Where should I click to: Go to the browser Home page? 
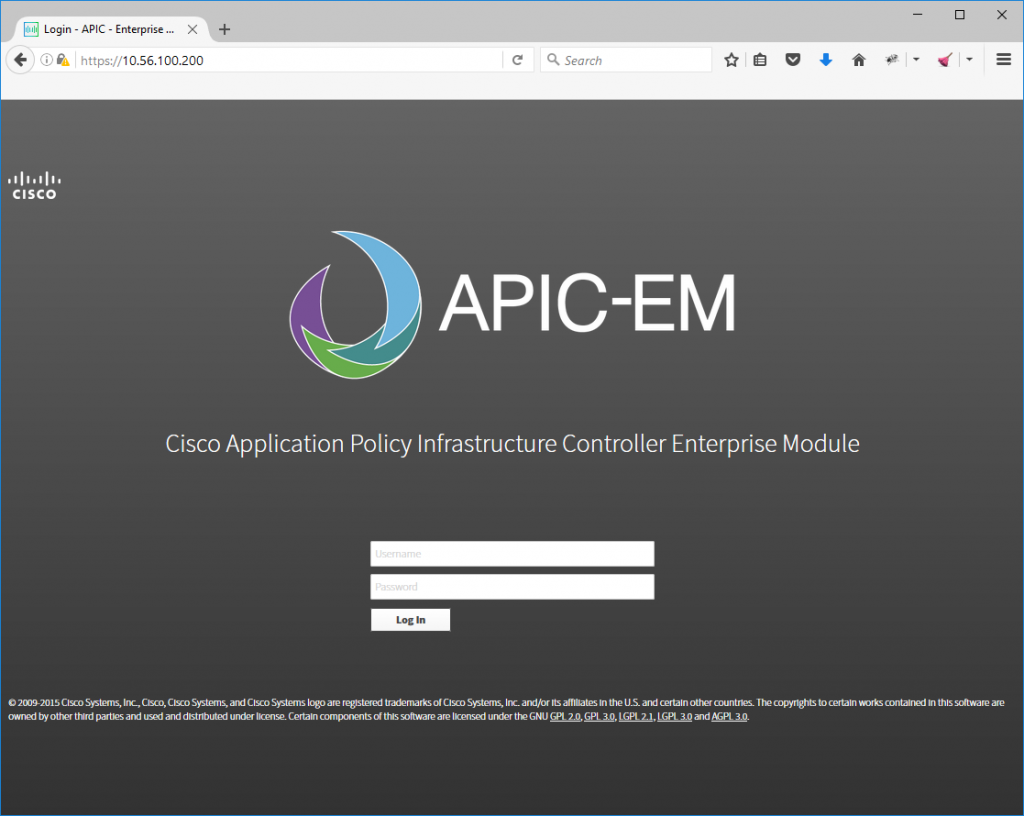tap(858, 59)
